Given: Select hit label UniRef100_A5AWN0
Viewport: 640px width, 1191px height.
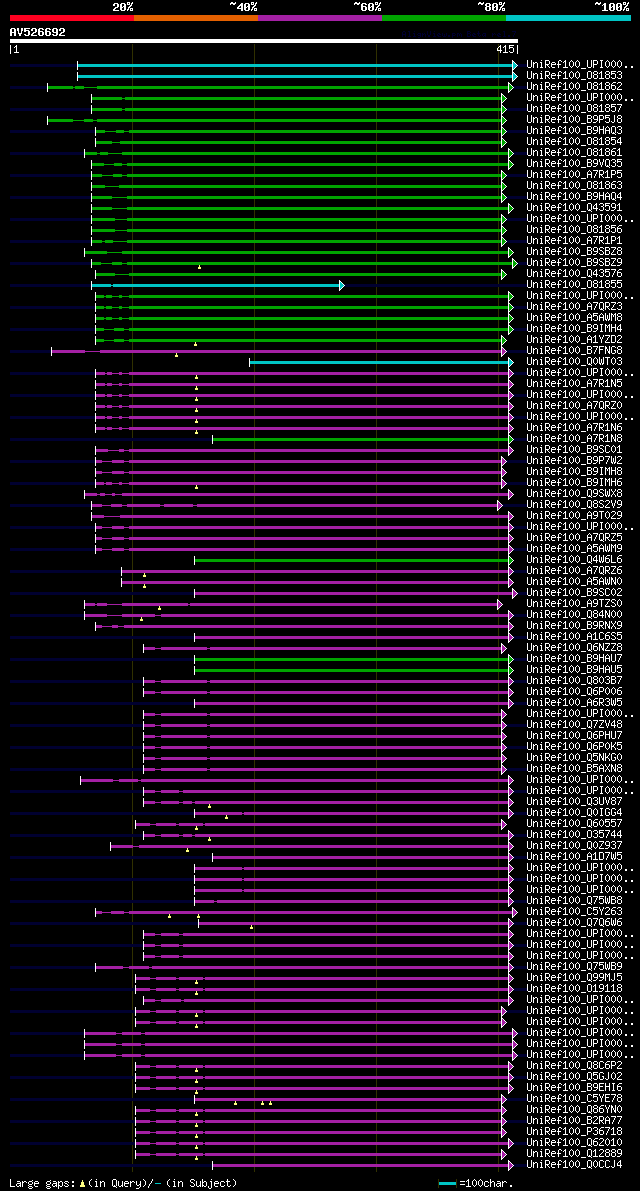Looking at the screenshot, I should coord(574,583).
